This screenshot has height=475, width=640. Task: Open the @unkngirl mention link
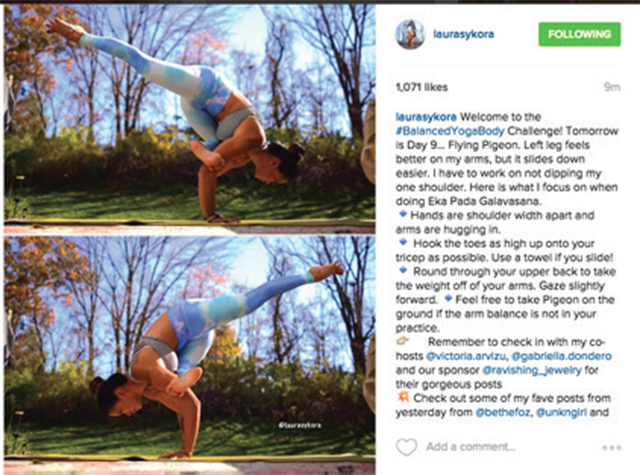coord(561,412)
